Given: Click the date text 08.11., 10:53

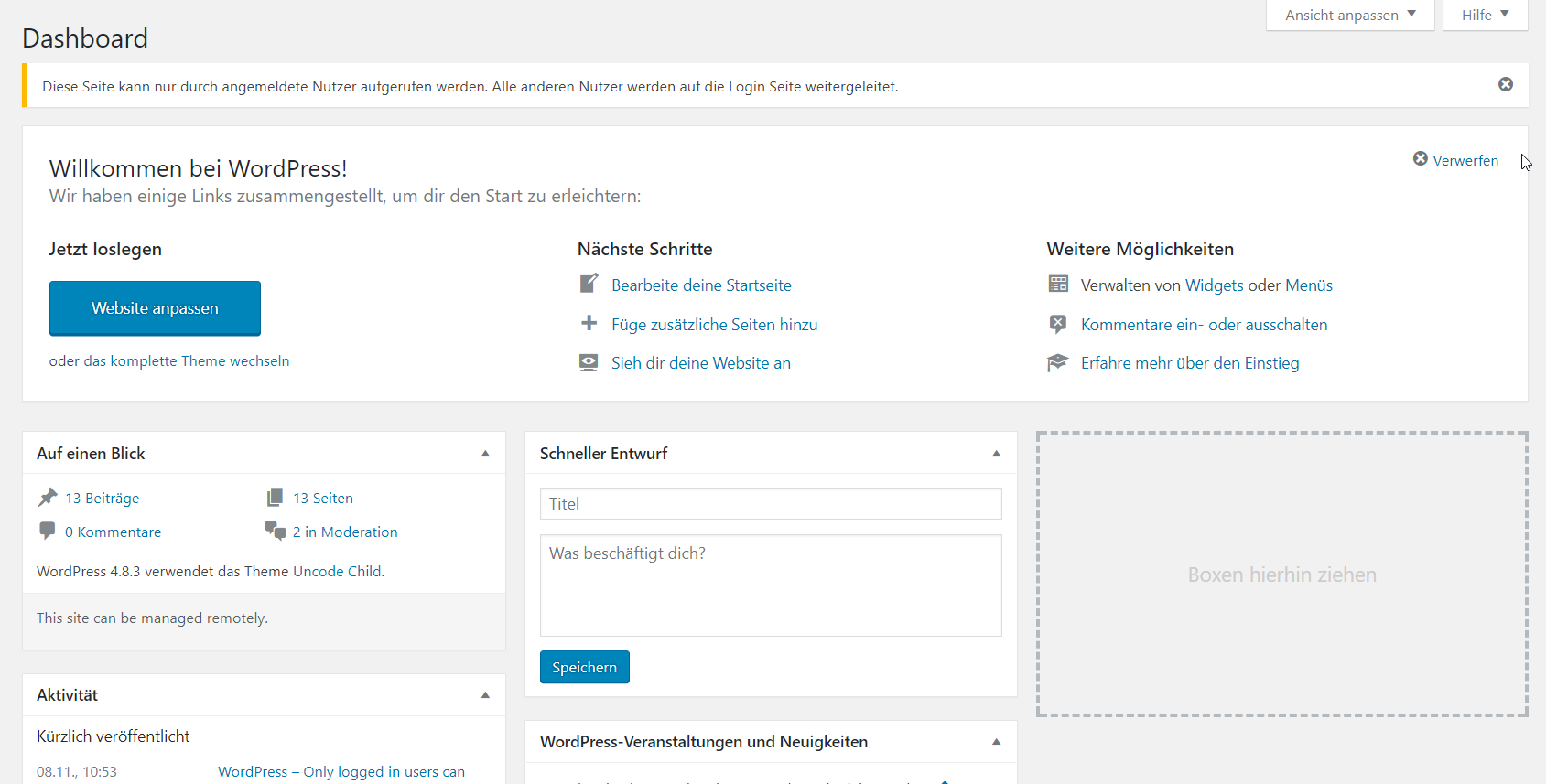Looking at the screenshot, I should [x=77, y=772].
